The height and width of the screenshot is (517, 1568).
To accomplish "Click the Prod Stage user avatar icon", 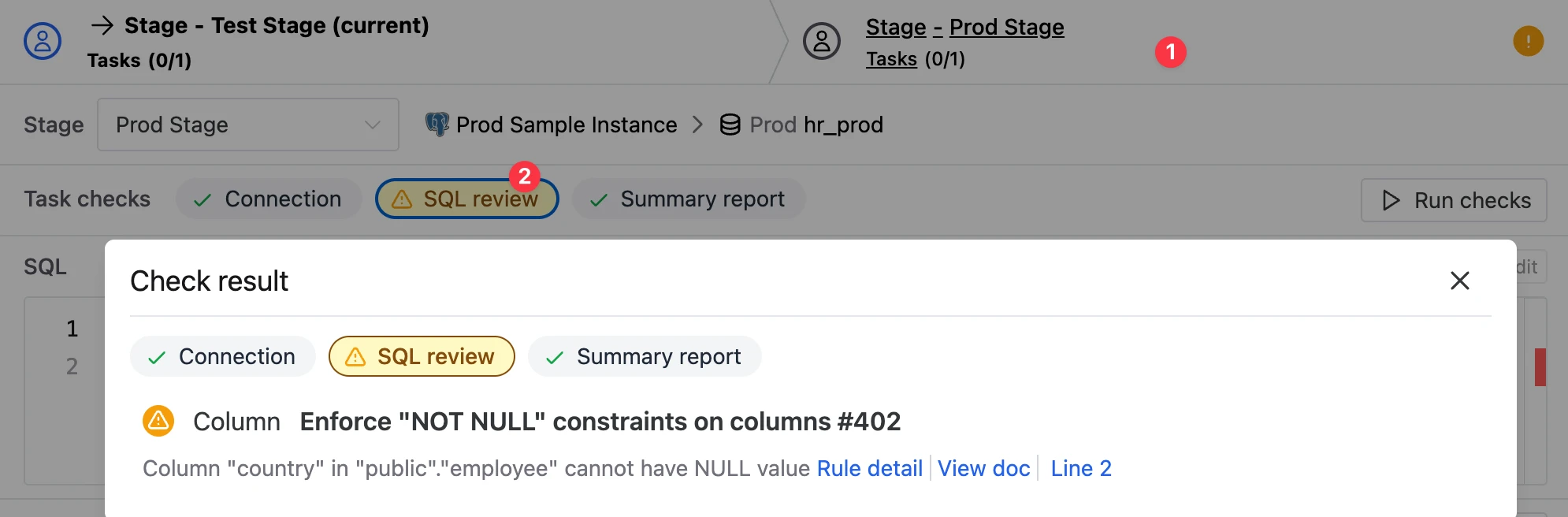I will (822, 41).
